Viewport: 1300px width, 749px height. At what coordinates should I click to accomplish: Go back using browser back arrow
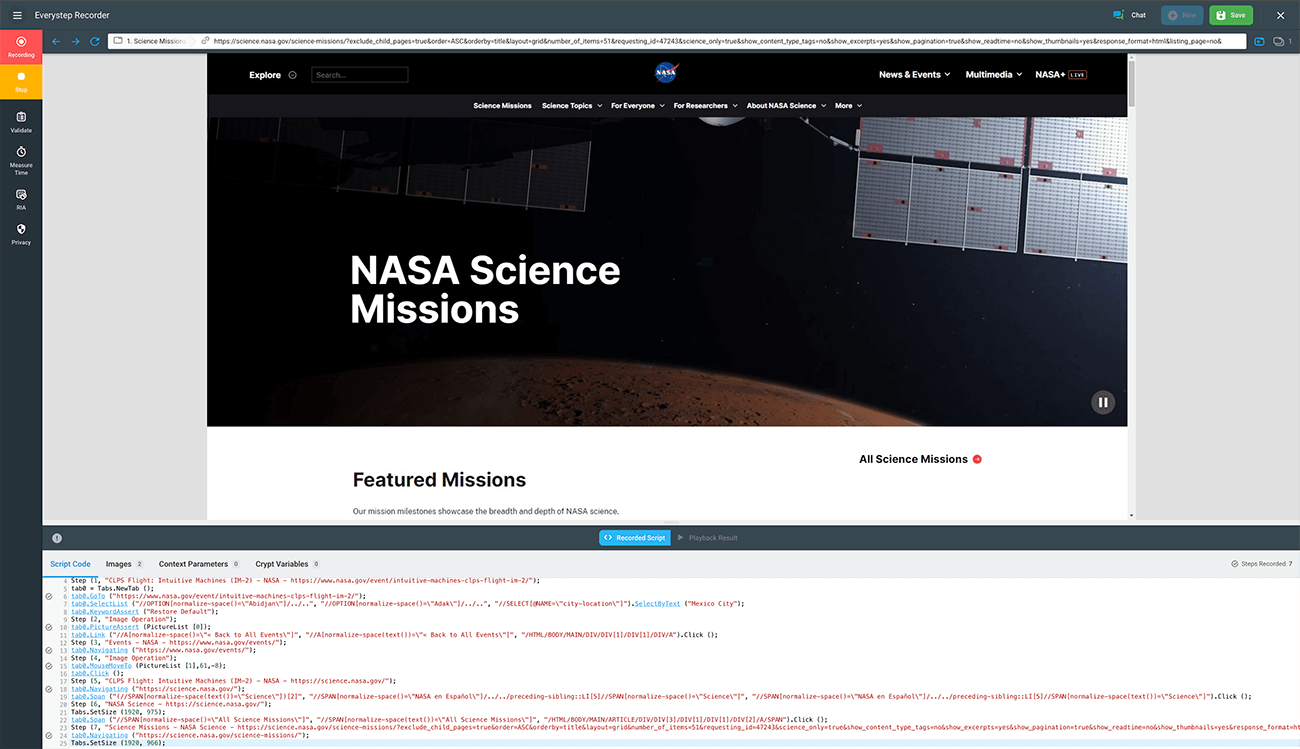(56, 41)
